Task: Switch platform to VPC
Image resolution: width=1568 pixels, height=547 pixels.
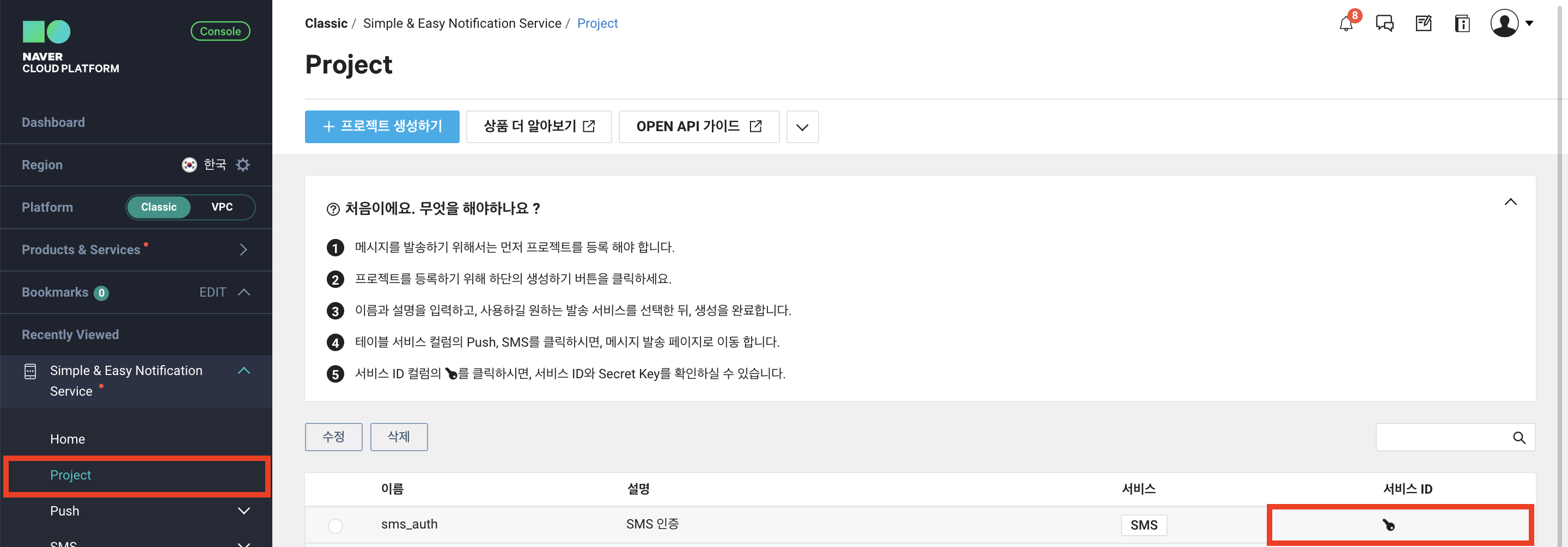Action: coord(222,207)
